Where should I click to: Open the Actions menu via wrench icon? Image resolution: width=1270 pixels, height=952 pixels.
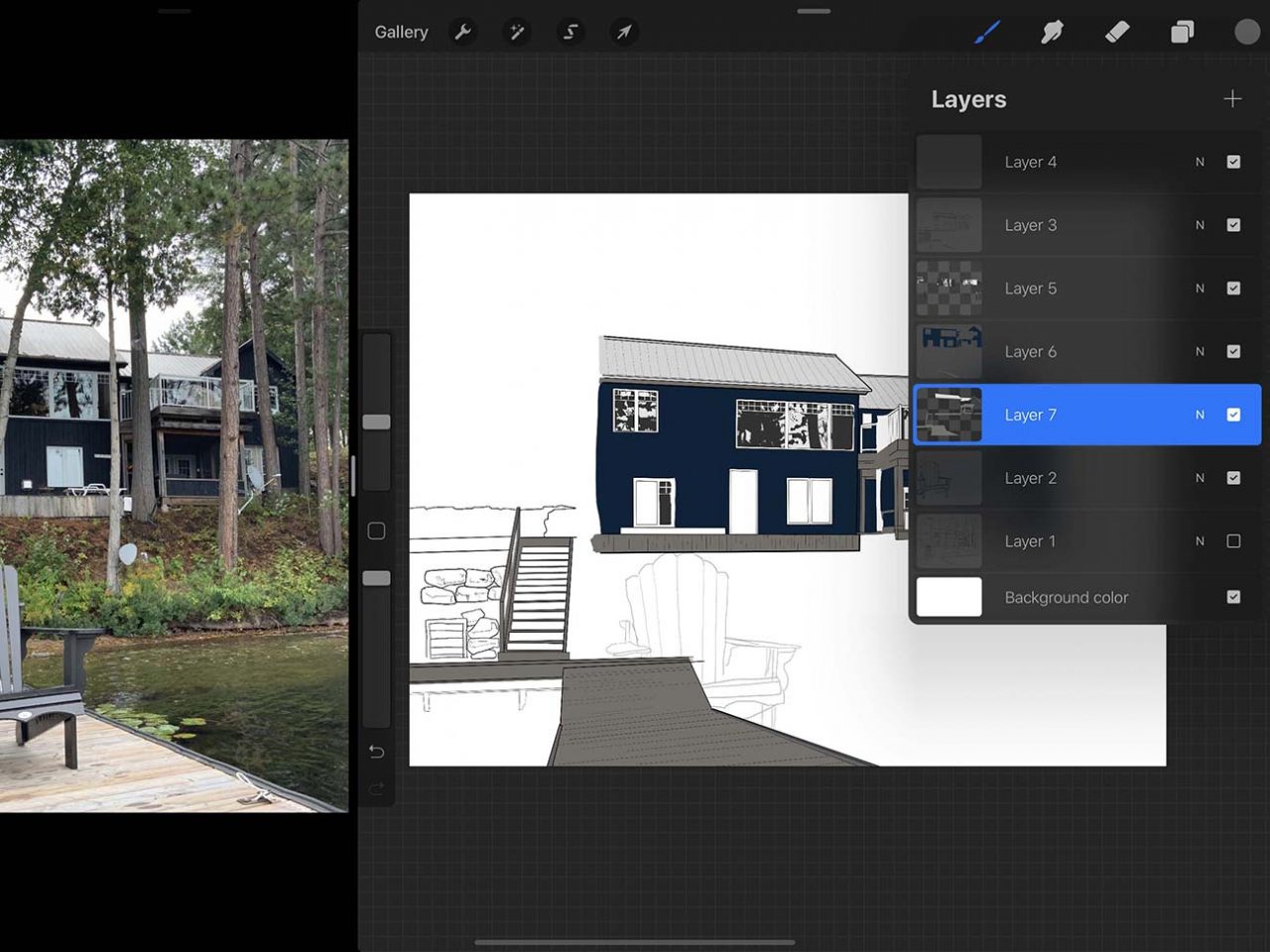(x=462, y=32)
